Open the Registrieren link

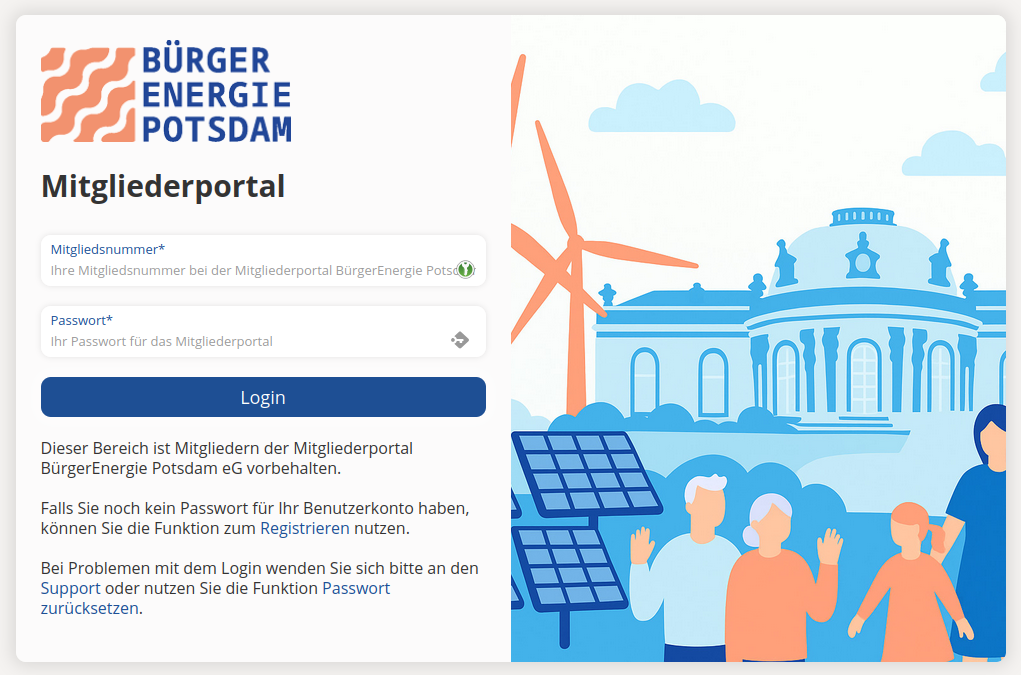pyautogui.click(x=305, y=528)
